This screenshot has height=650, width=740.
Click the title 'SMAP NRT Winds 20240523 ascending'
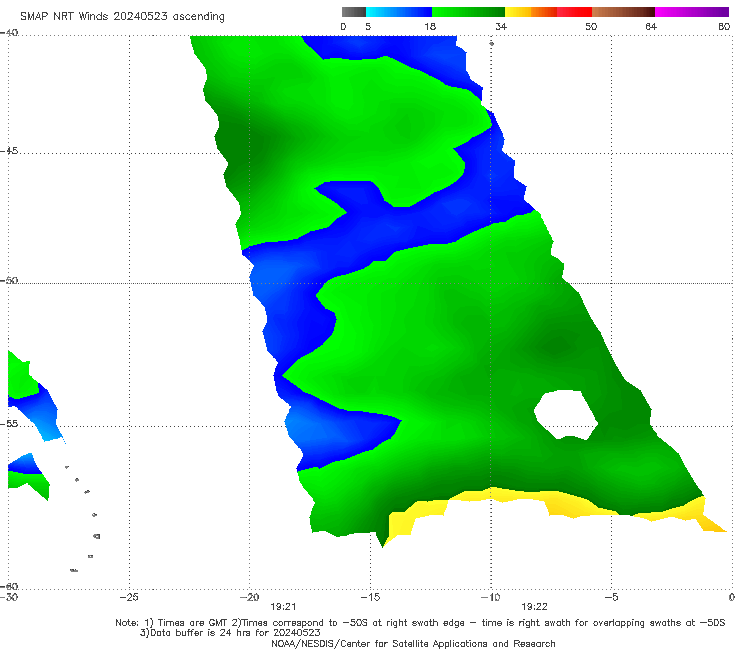click(122, 16)
